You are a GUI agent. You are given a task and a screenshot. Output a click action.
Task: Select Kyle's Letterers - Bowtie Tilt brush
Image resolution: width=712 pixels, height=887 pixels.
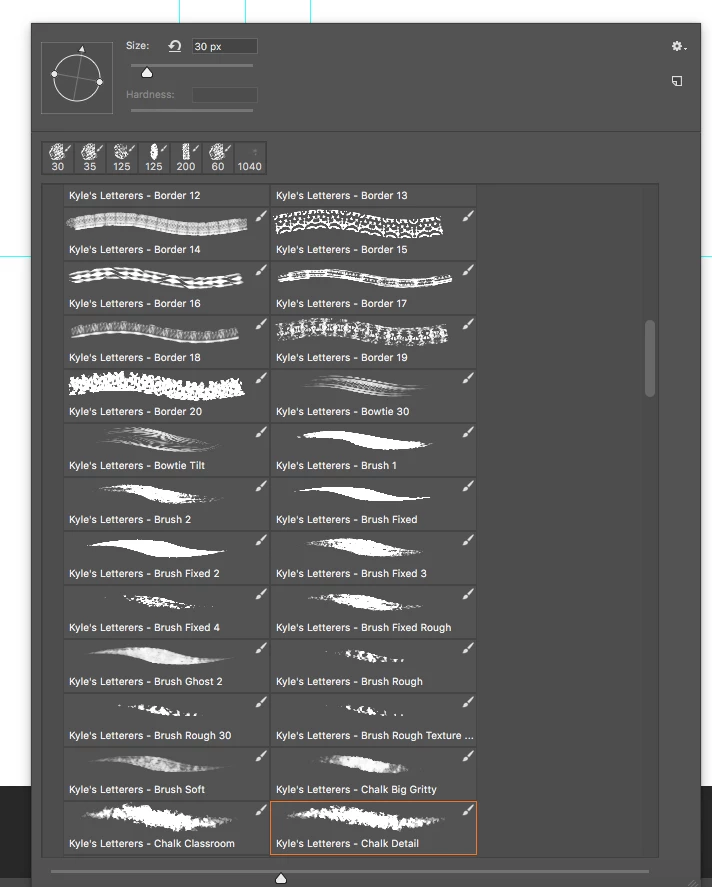coord(166,450)
